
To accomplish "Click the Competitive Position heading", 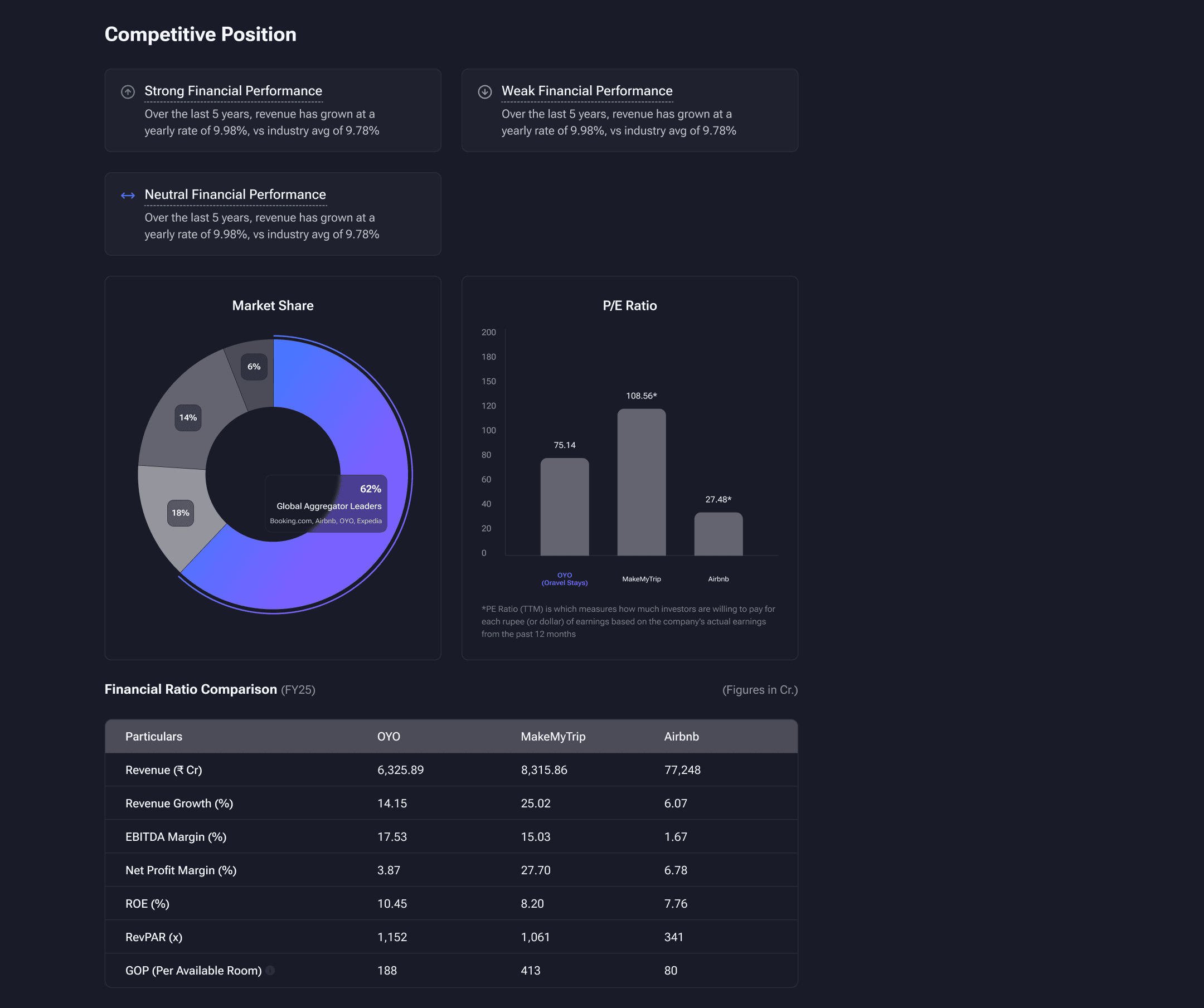I will (201, 35).
